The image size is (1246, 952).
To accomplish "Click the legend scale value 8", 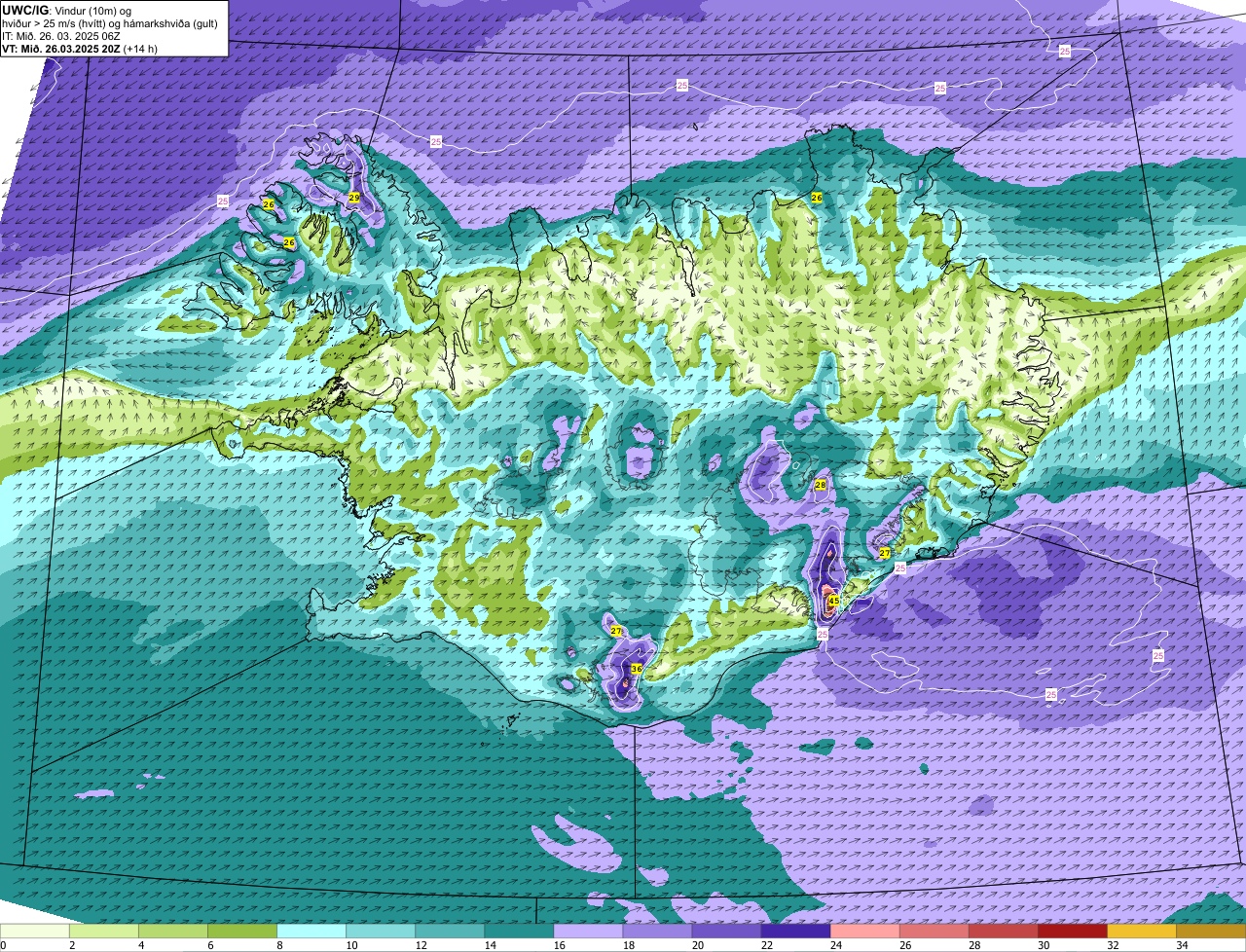I will tap(278, 945).
